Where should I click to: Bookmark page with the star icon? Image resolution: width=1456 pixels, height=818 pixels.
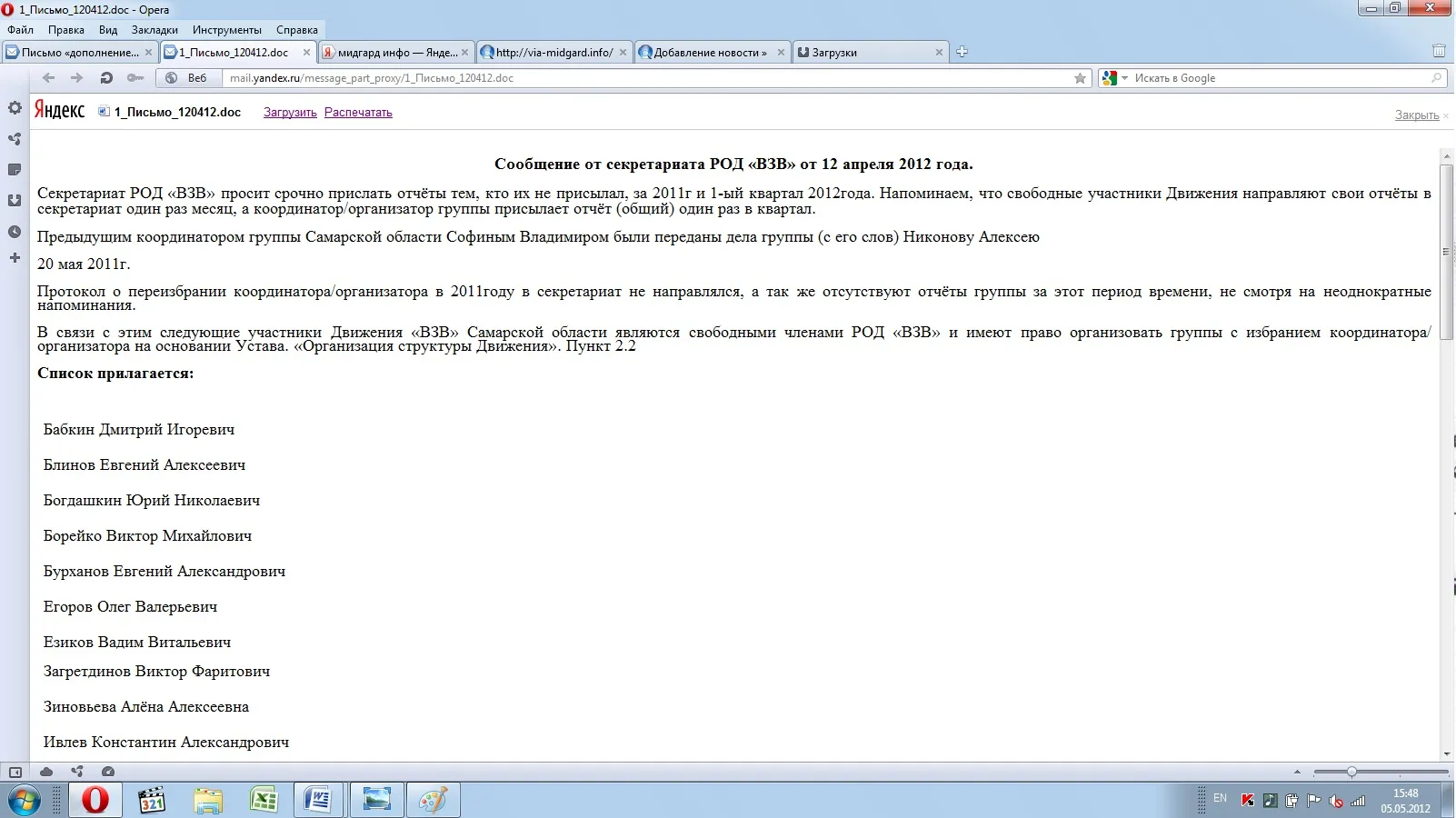1080,78
